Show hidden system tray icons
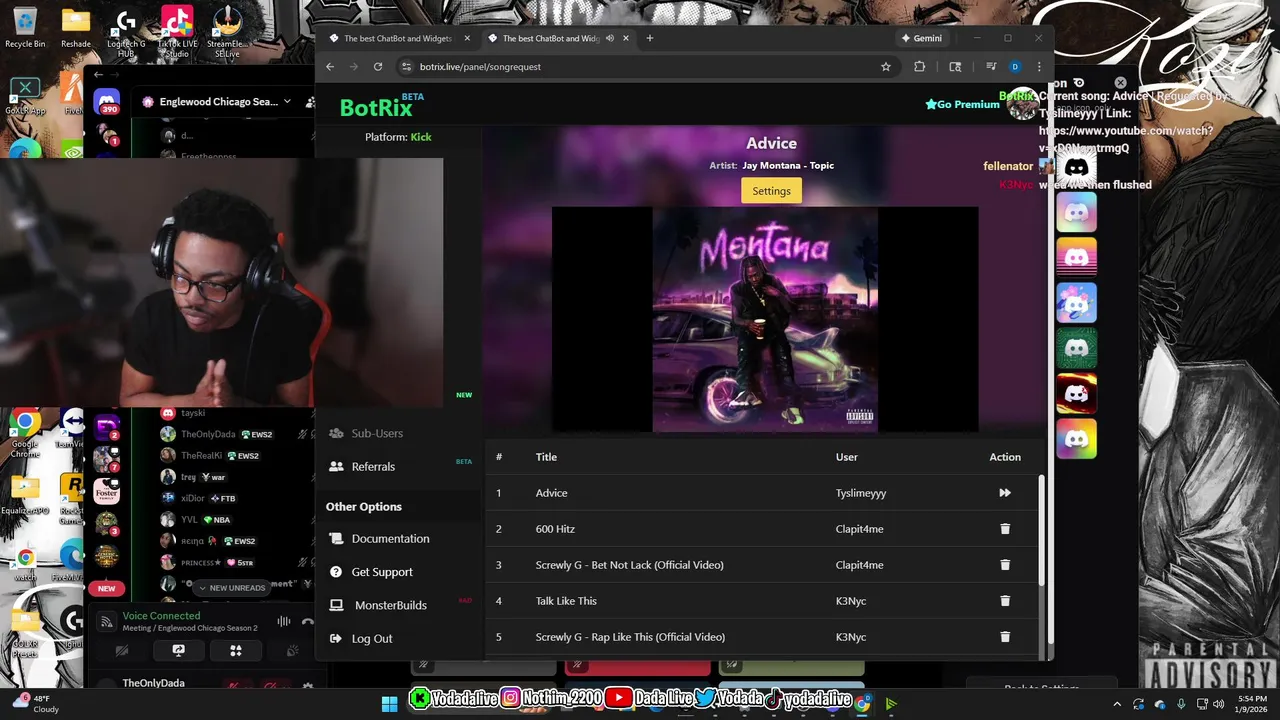This screenshot has height=720, width=1280. (x=1117, y=704)
